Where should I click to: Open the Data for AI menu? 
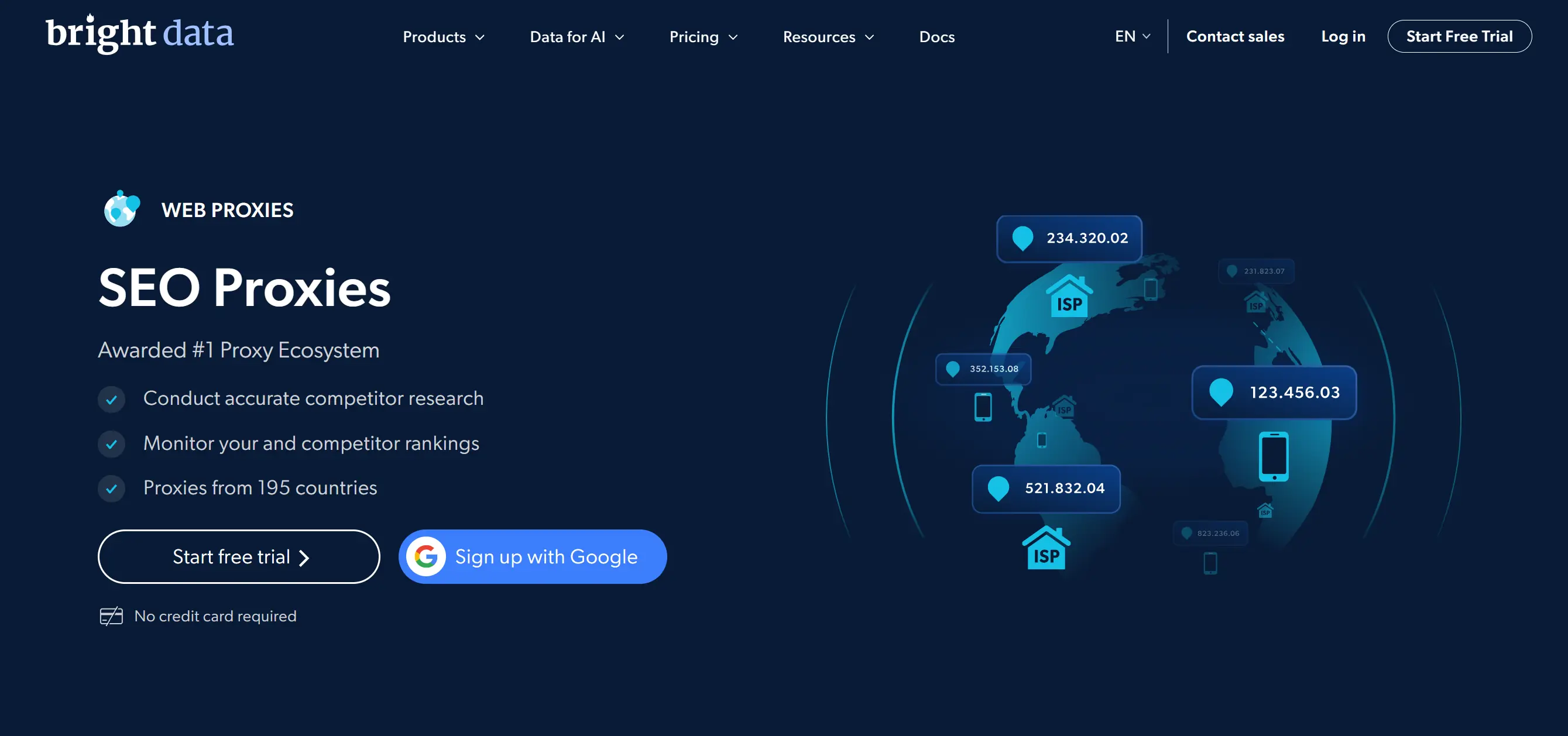[x=577, y=37]
